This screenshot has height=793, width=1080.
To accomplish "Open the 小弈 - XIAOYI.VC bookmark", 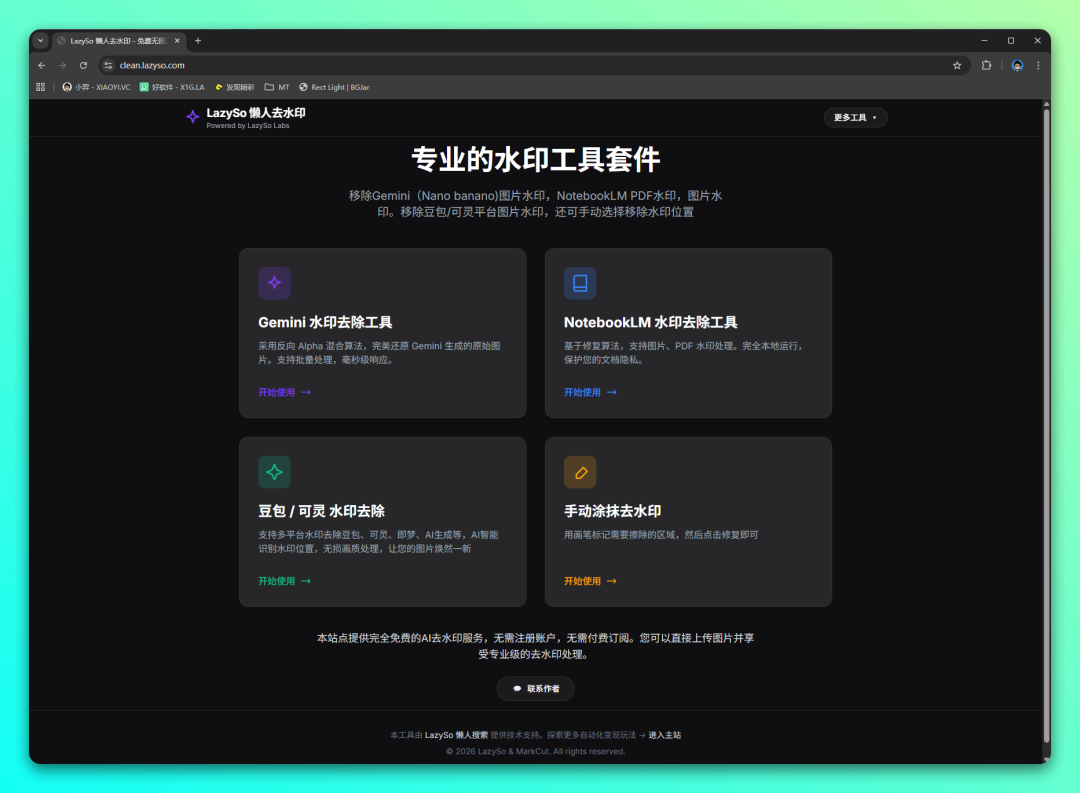I will coord(96,87).
